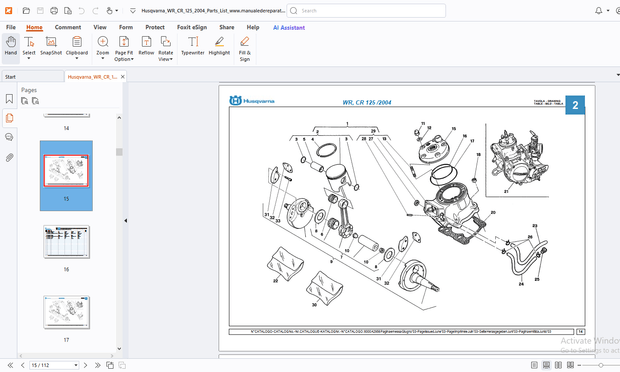
Task: Switch to single page view mode
Action: pos(534,365)
